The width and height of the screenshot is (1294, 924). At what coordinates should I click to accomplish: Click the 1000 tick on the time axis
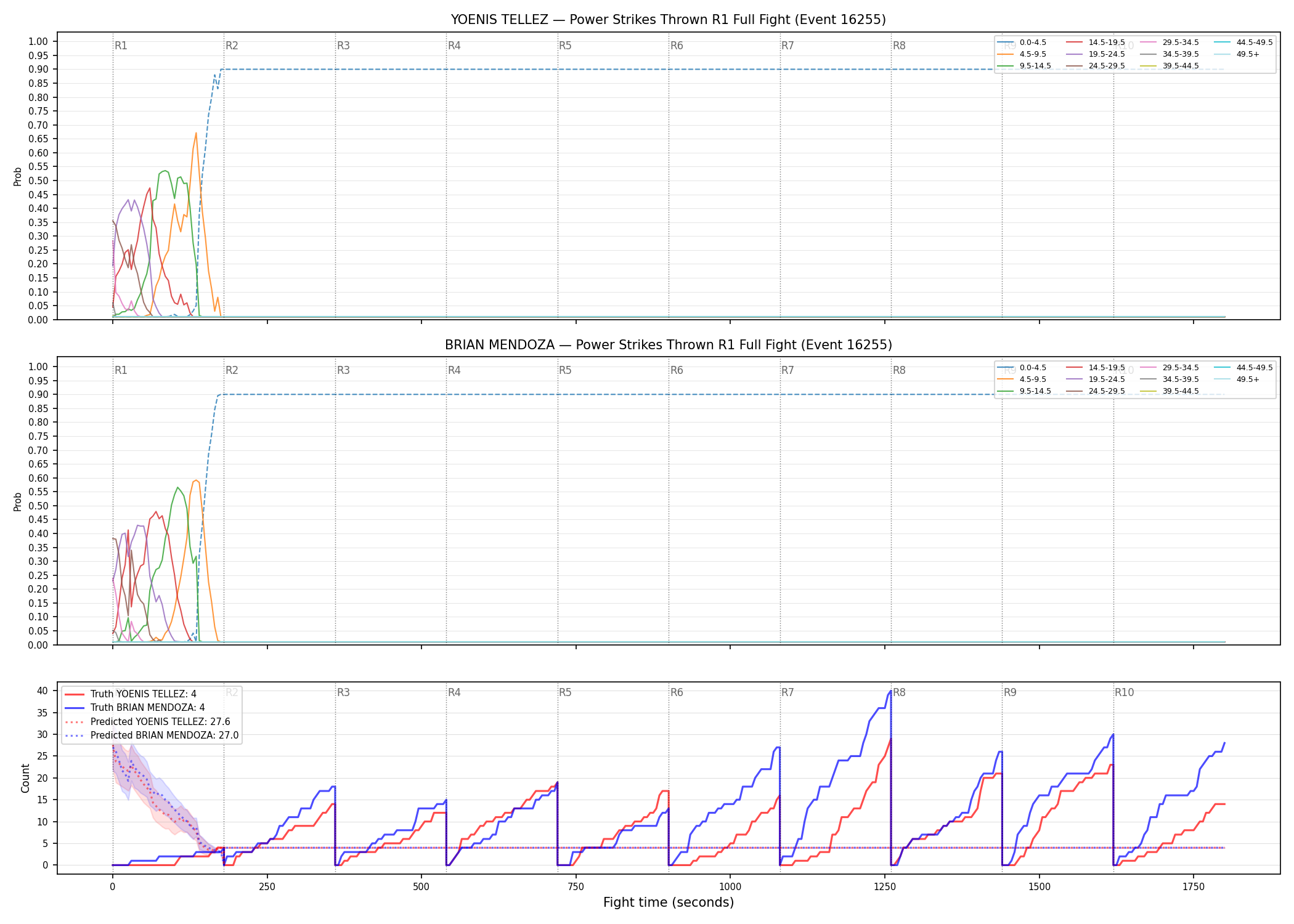point(730,887)
